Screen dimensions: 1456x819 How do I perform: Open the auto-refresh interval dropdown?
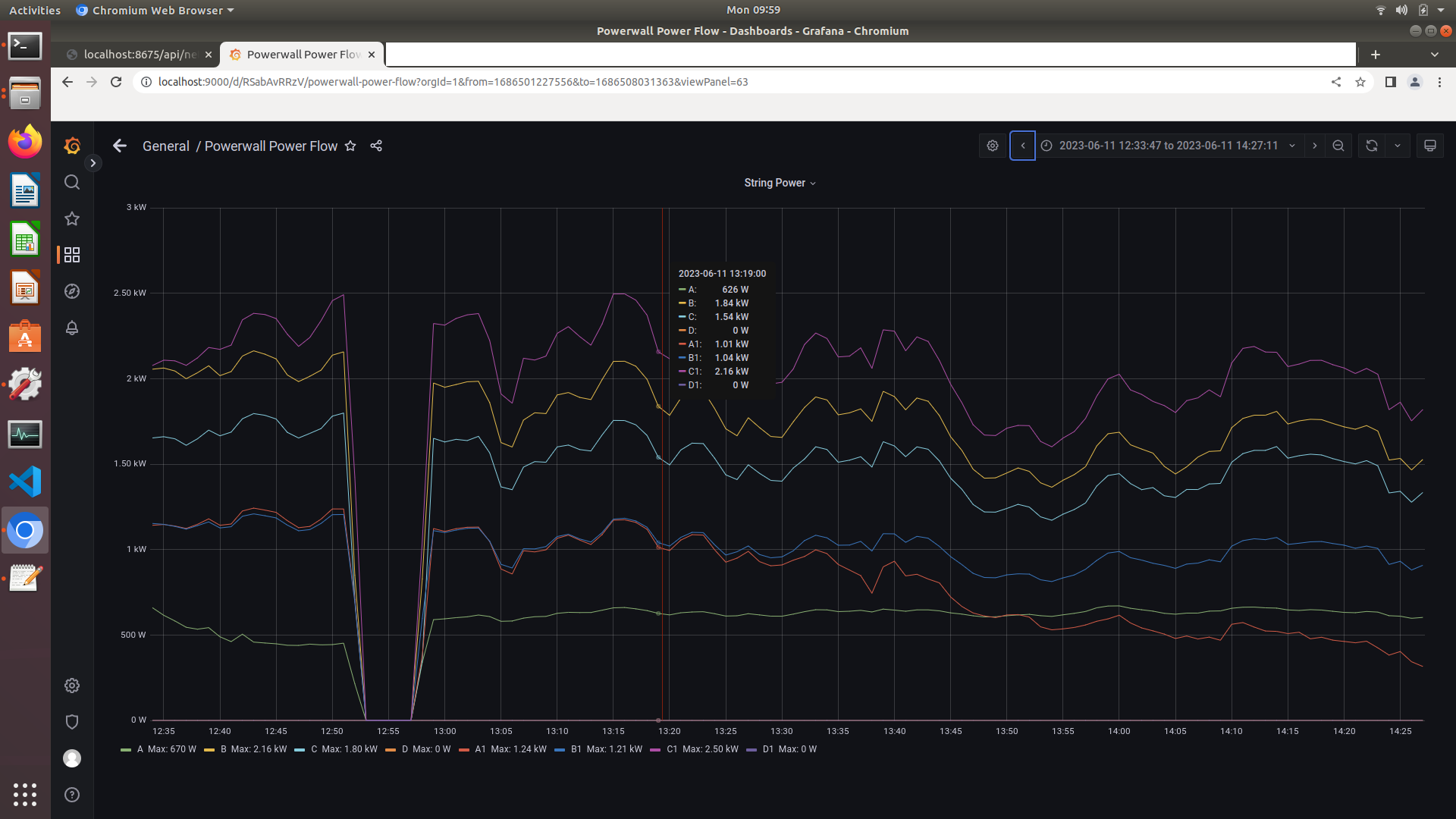1399,145
